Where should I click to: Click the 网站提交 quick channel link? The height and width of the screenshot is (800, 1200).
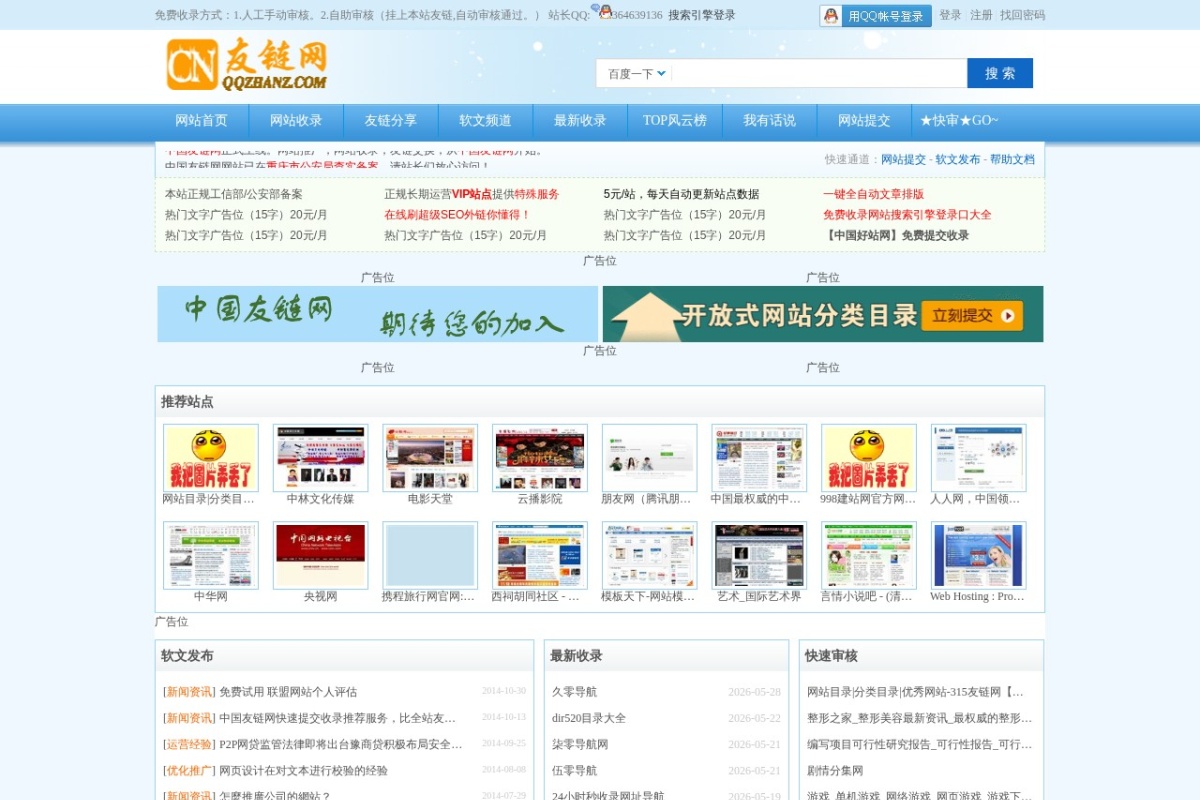903,159
